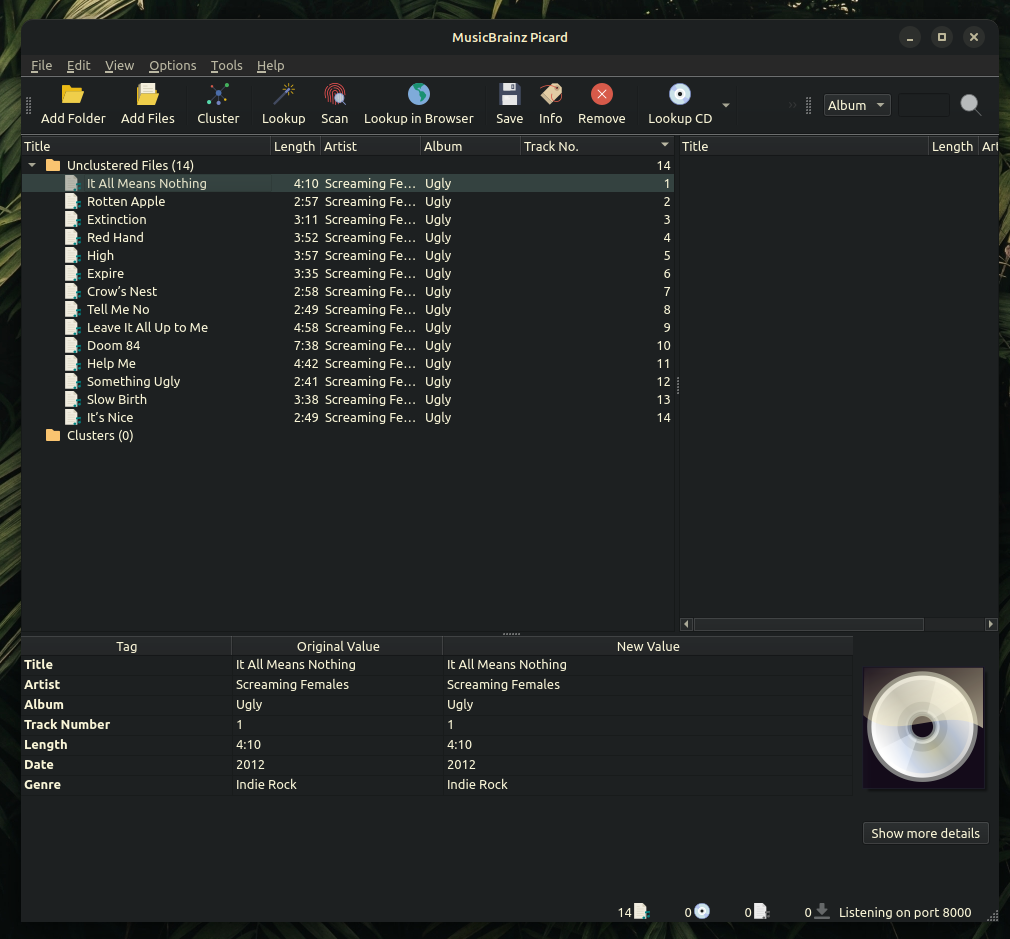Click the file icon next to Expire
1010x939 pixels.
(73, 274)
